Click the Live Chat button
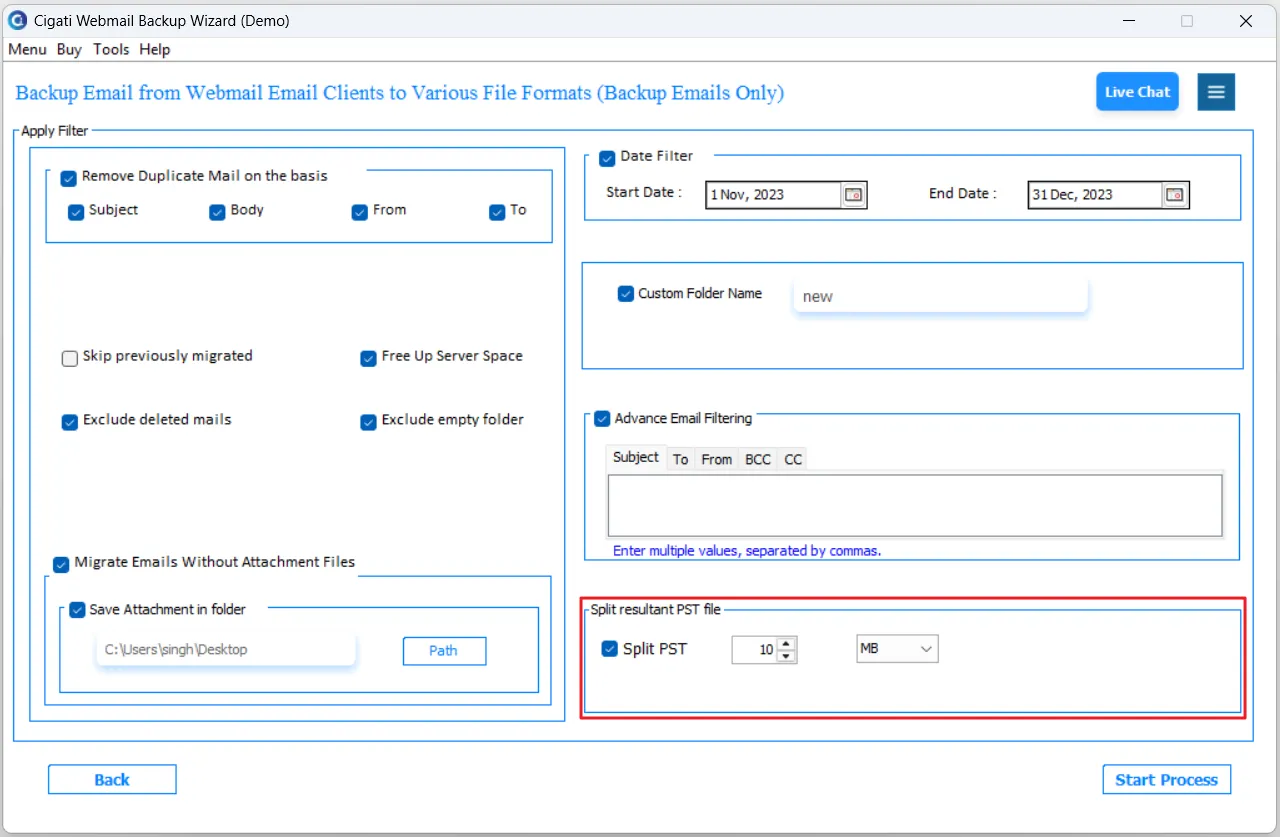This screenshot has width=1280, height=837. point(1137,92)
